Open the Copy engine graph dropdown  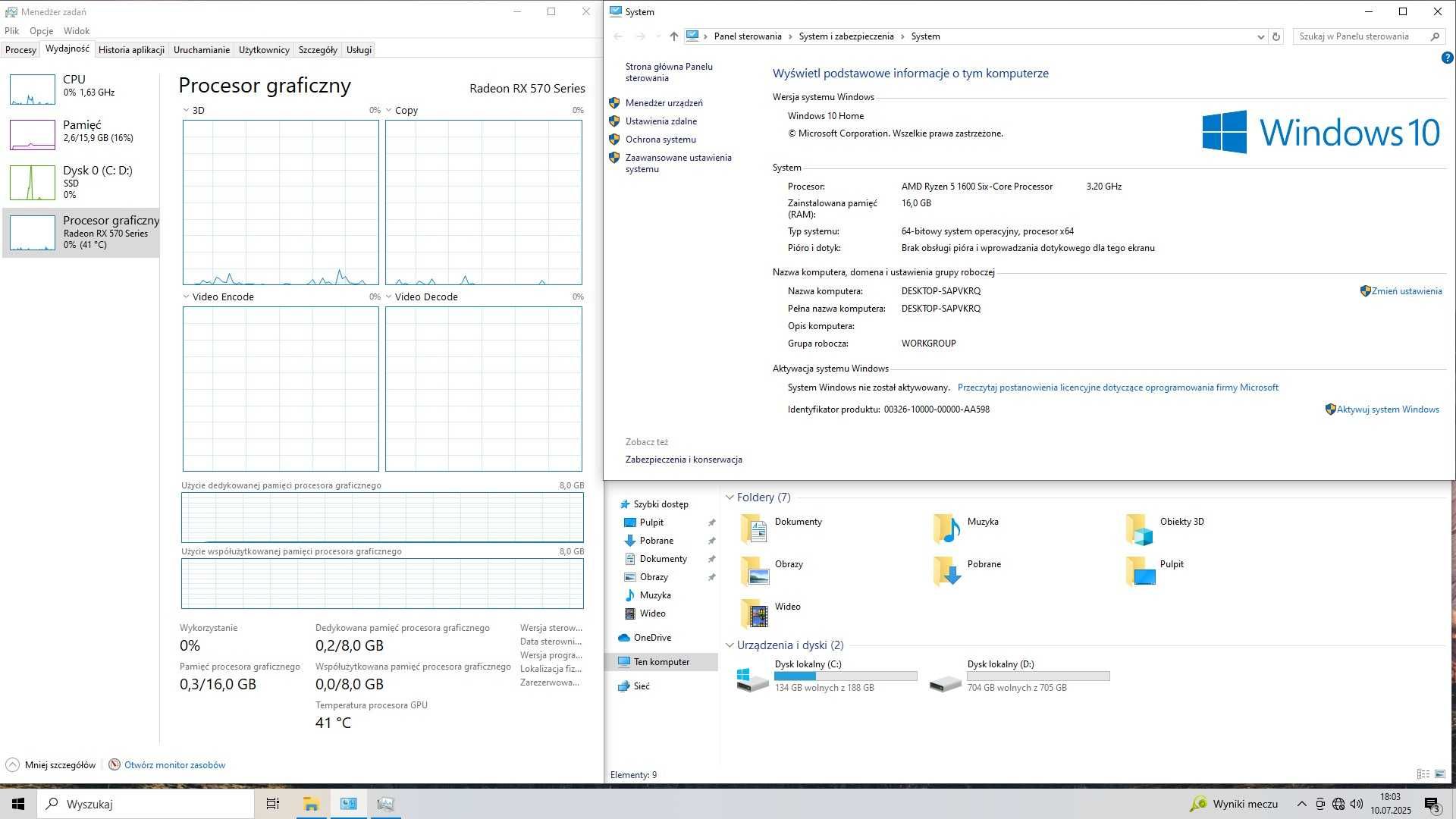point(389,110)
